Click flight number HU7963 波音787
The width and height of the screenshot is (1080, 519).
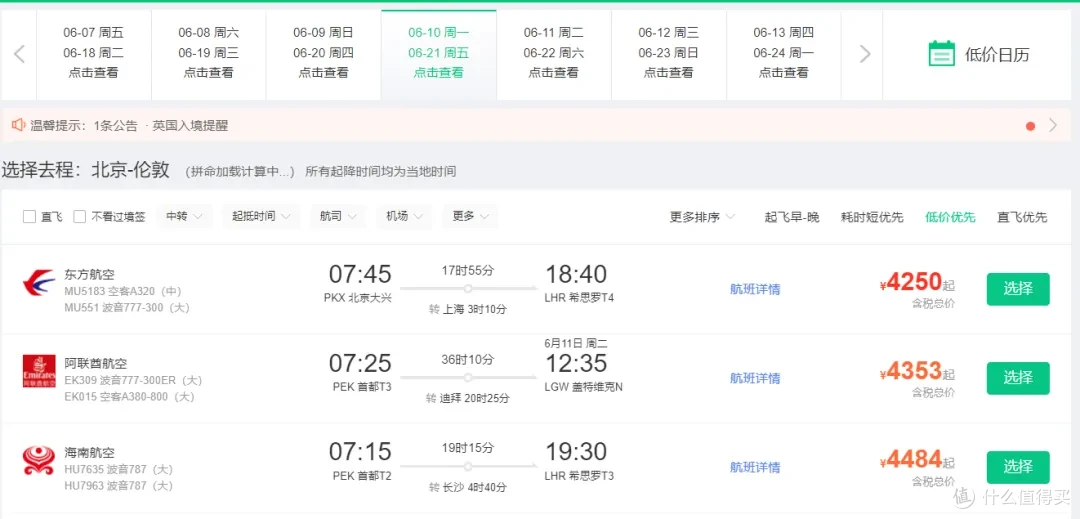pyautogui.click(x=118, y=486)
